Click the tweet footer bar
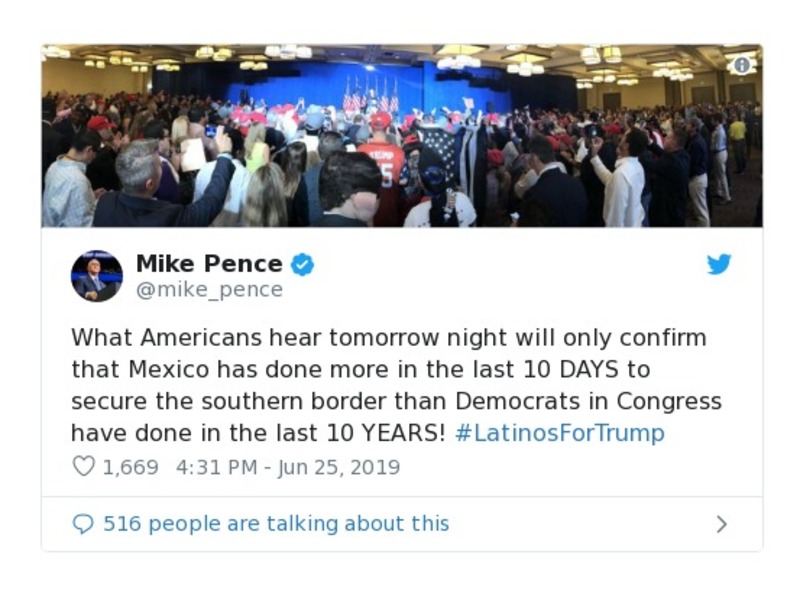 (x=400, y=522)
